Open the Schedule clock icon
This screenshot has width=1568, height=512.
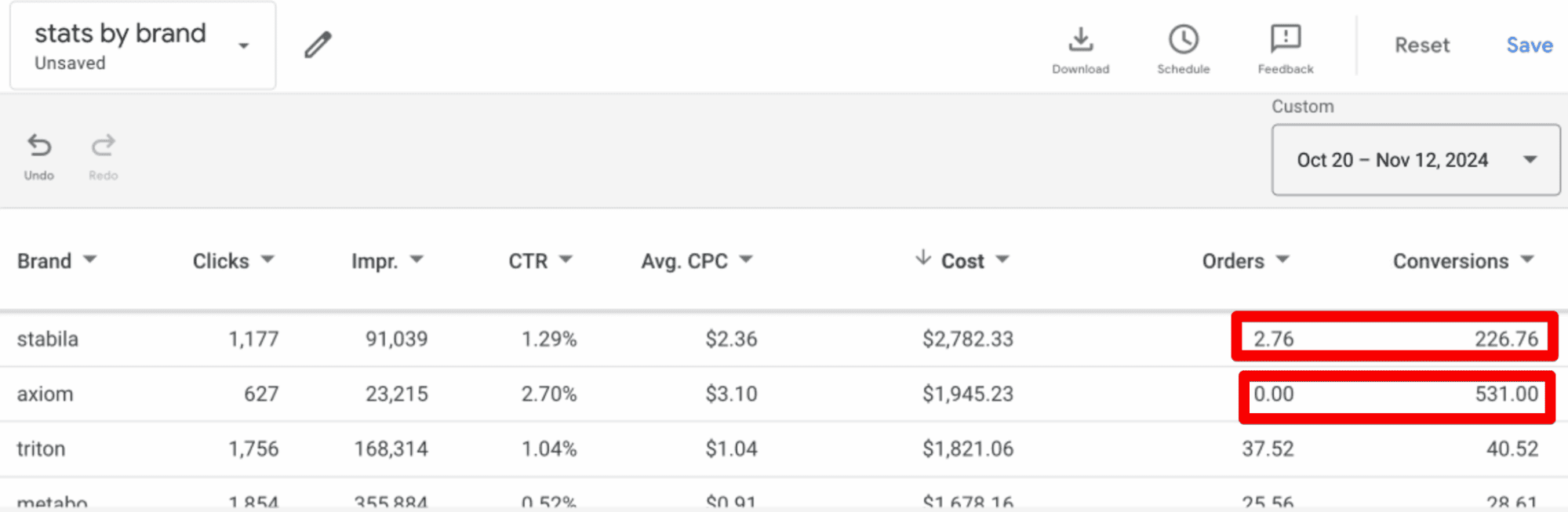[1183, 39]
